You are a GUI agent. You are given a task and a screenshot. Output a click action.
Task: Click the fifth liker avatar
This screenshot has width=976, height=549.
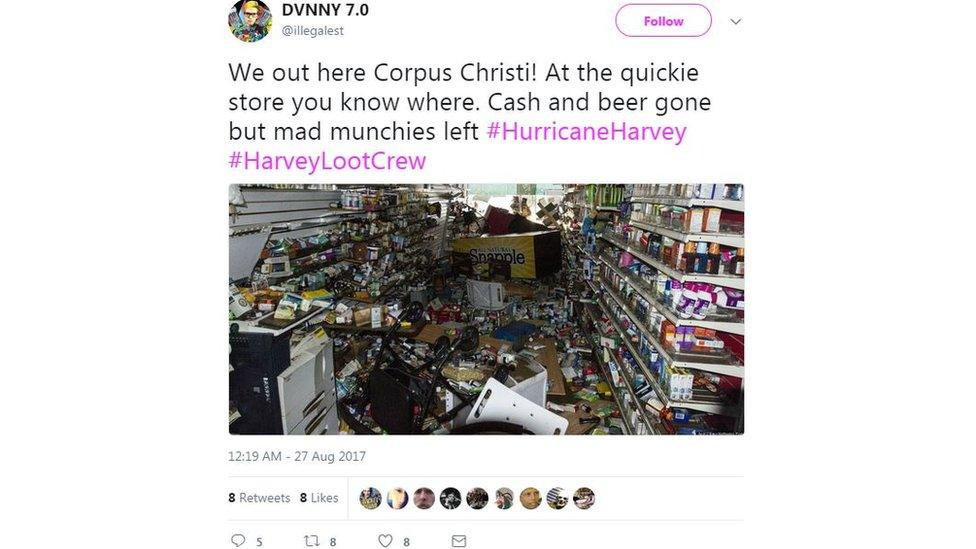[477, 498]
